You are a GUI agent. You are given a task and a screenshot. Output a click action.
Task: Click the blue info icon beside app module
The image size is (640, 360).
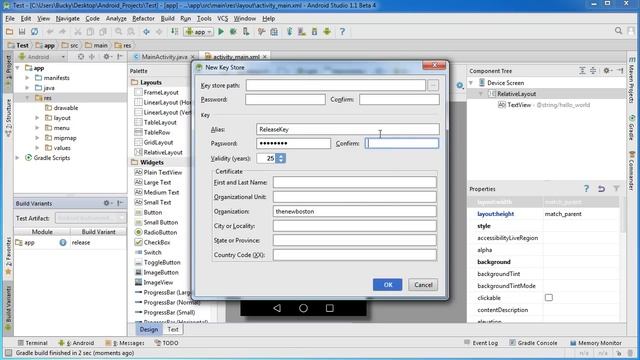[x=63, y=242]
